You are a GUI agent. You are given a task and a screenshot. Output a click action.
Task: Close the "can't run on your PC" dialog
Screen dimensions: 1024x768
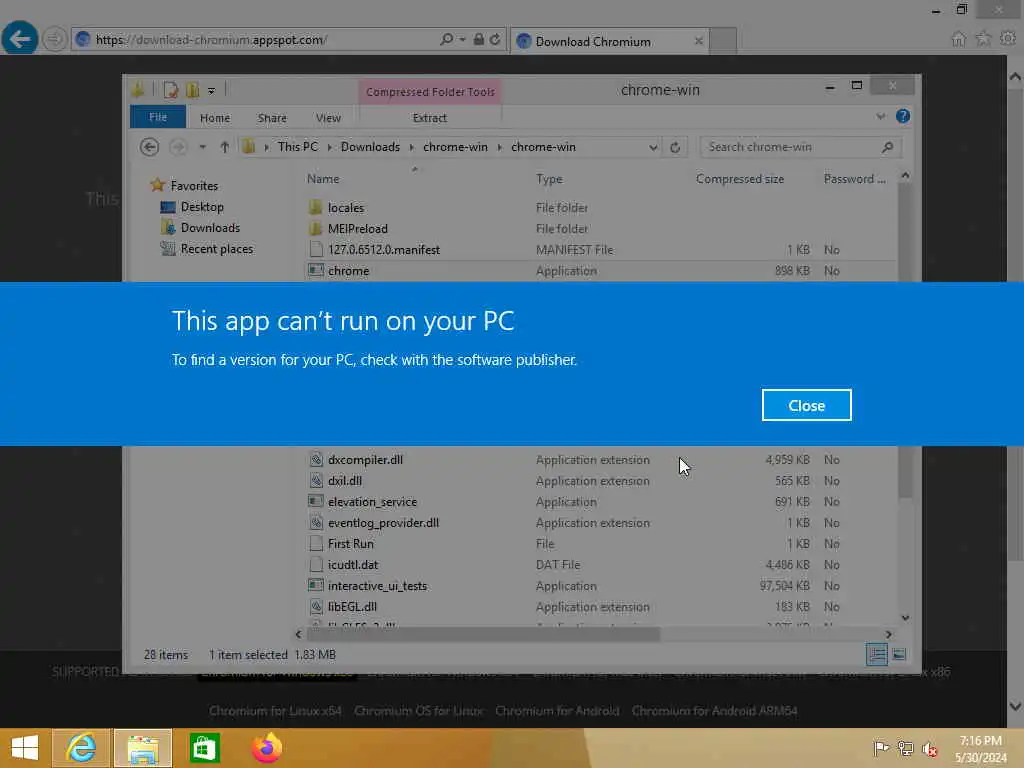[x=806, y=405]
